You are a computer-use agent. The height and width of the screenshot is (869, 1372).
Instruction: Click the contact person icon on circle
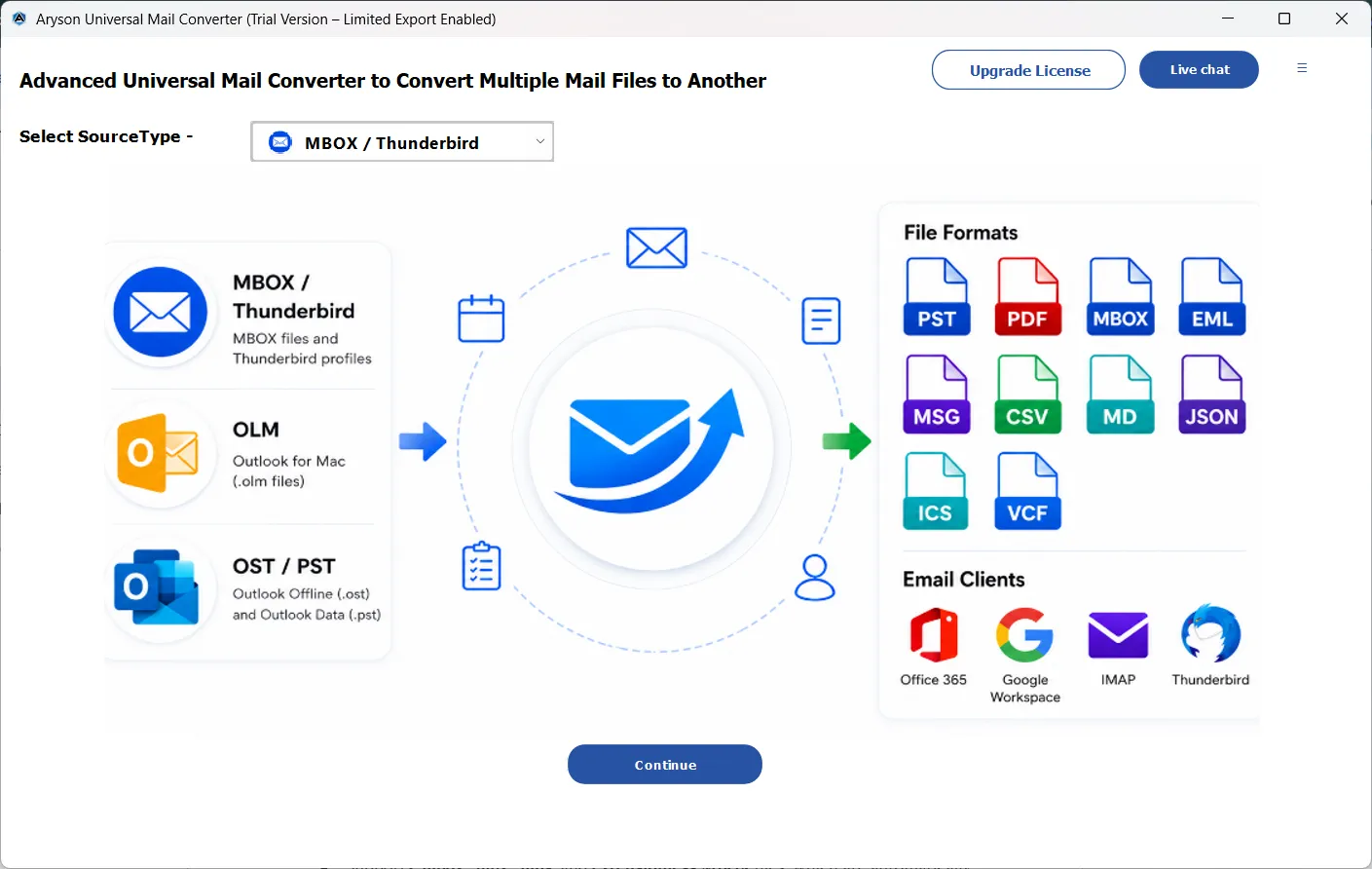pyautogui.click(x=815, y=578)
